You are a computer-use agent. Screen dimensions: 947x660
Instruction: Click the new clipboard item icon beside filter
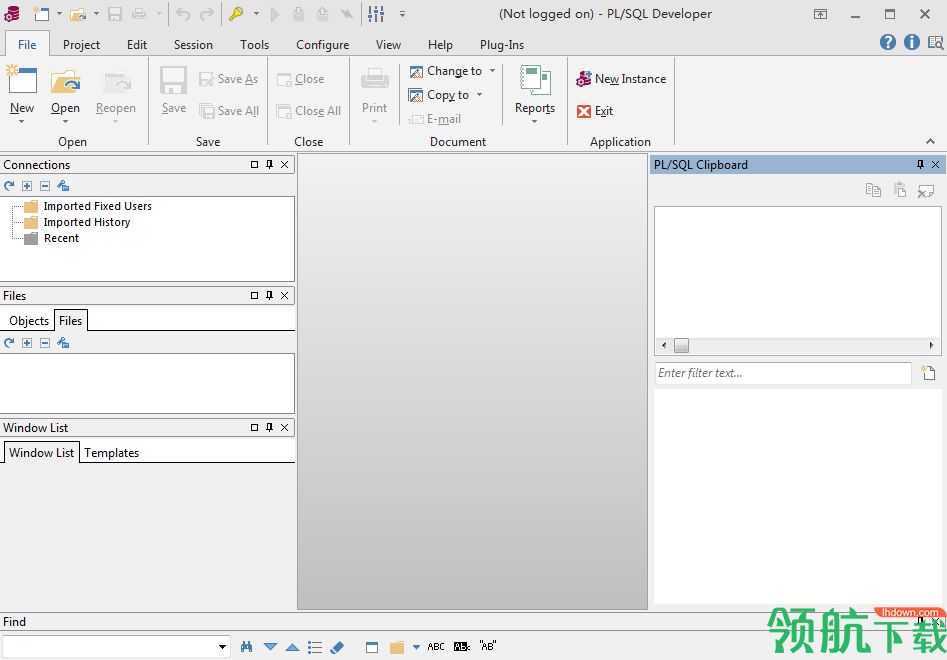point(928,373)
